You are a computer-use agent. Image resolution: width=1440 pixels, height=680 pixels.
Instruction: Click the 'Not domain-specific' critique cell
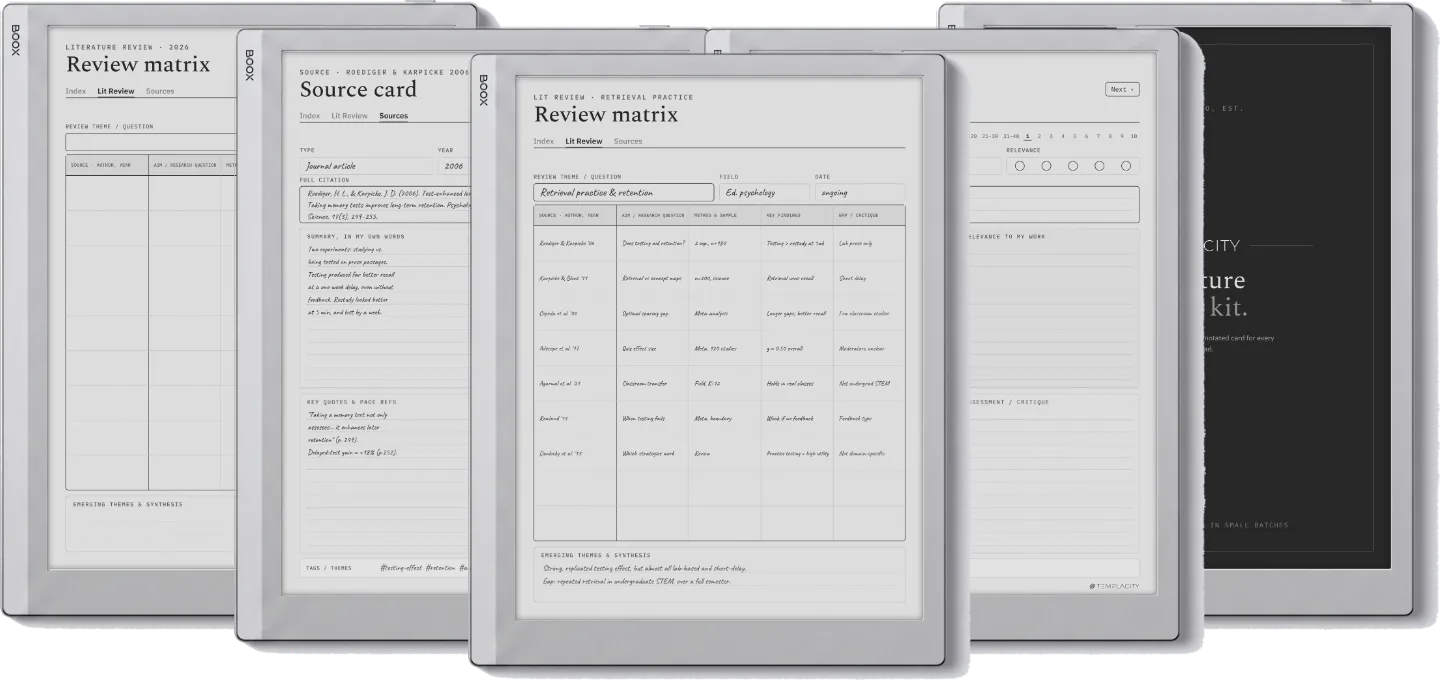click(x=869, y=453)
